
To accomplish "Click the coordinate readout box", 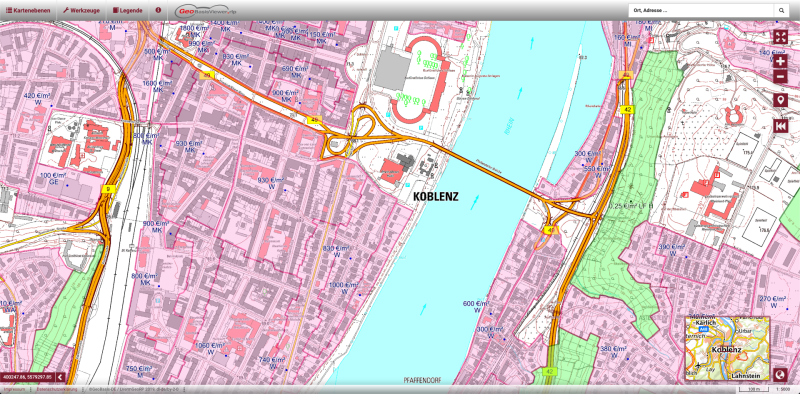I will pyautogui.click(x=27, y=377).
